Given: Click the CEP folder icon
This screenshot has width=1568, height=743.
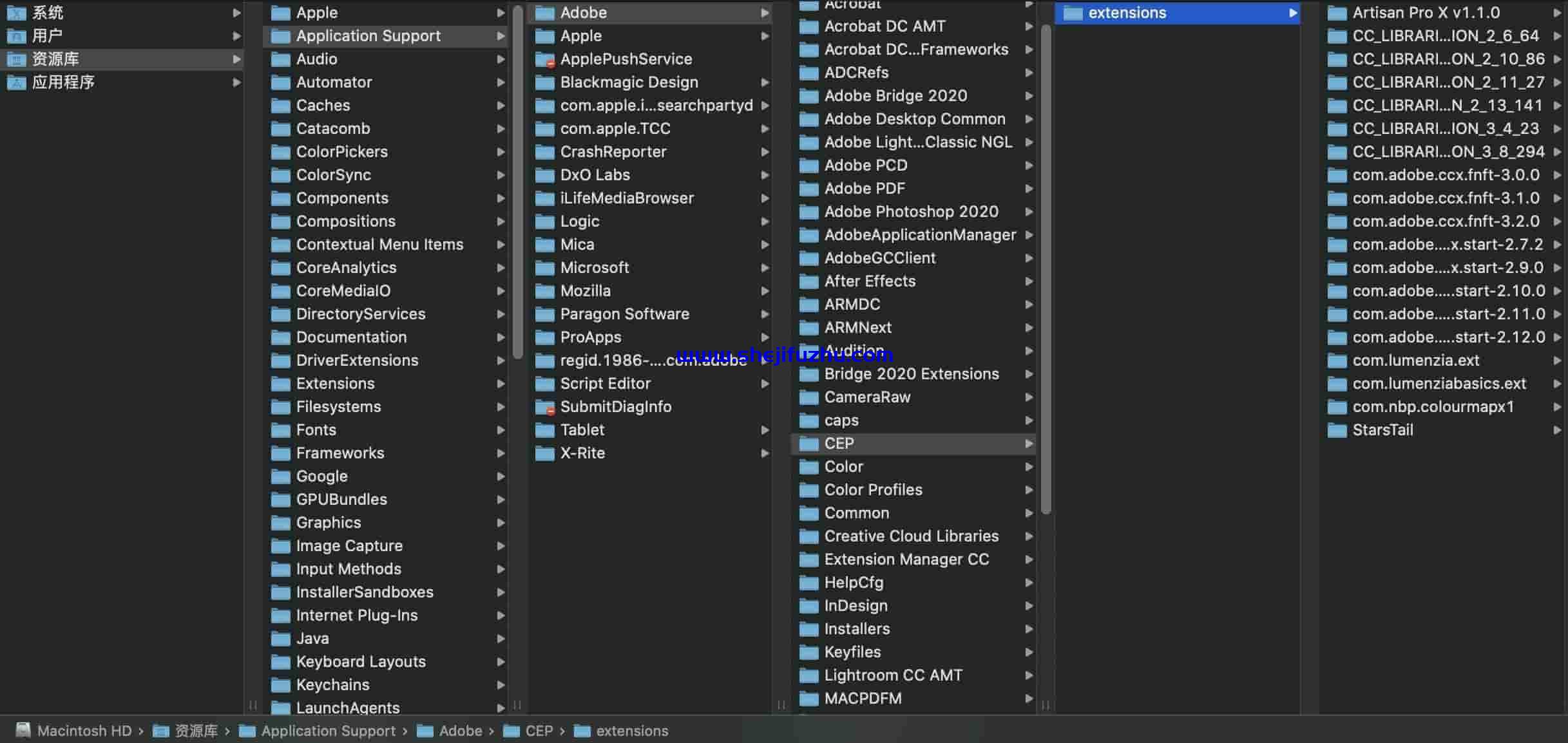Looking at the screenshot, I should point(808,444).
